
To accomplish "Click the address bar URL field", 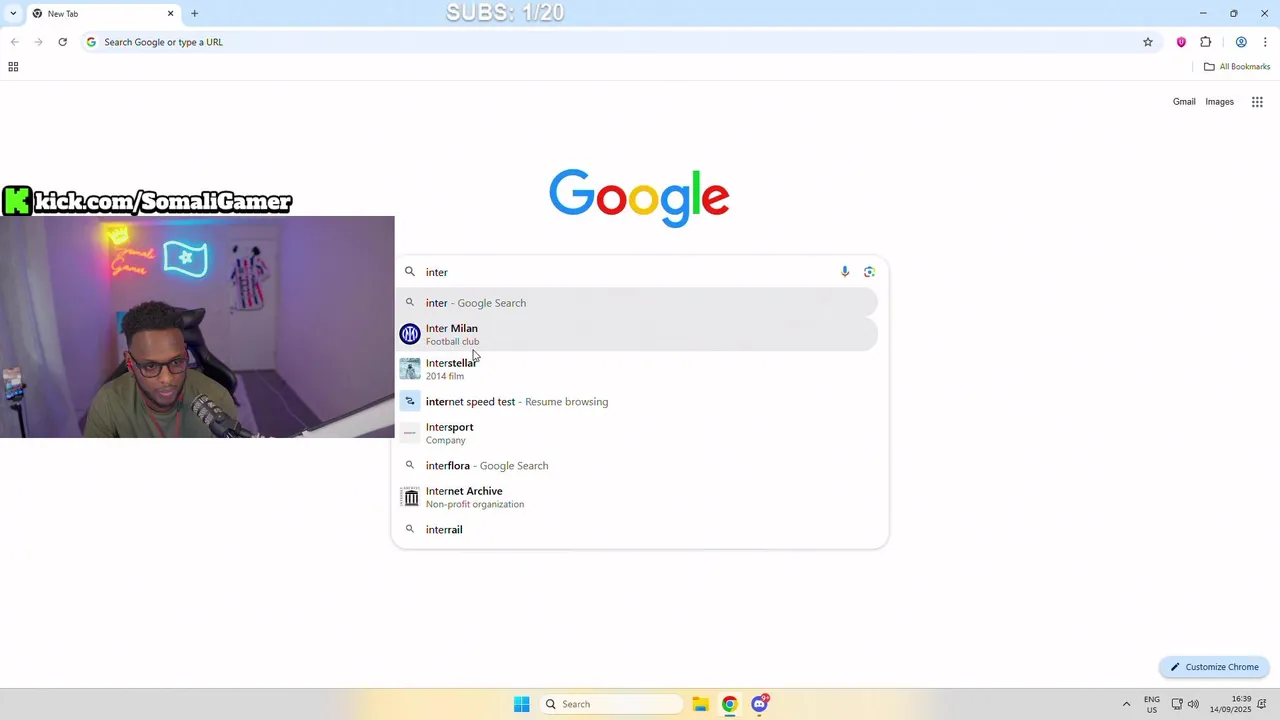I will pyautogui.click(x=620, y=42).
